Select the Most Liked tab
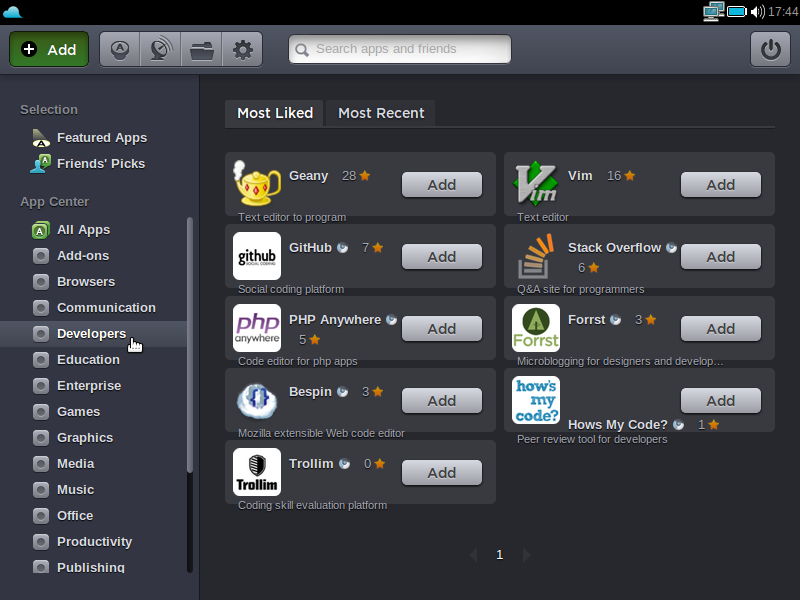This screenshot has height=600, width=800. click(275, 113)
